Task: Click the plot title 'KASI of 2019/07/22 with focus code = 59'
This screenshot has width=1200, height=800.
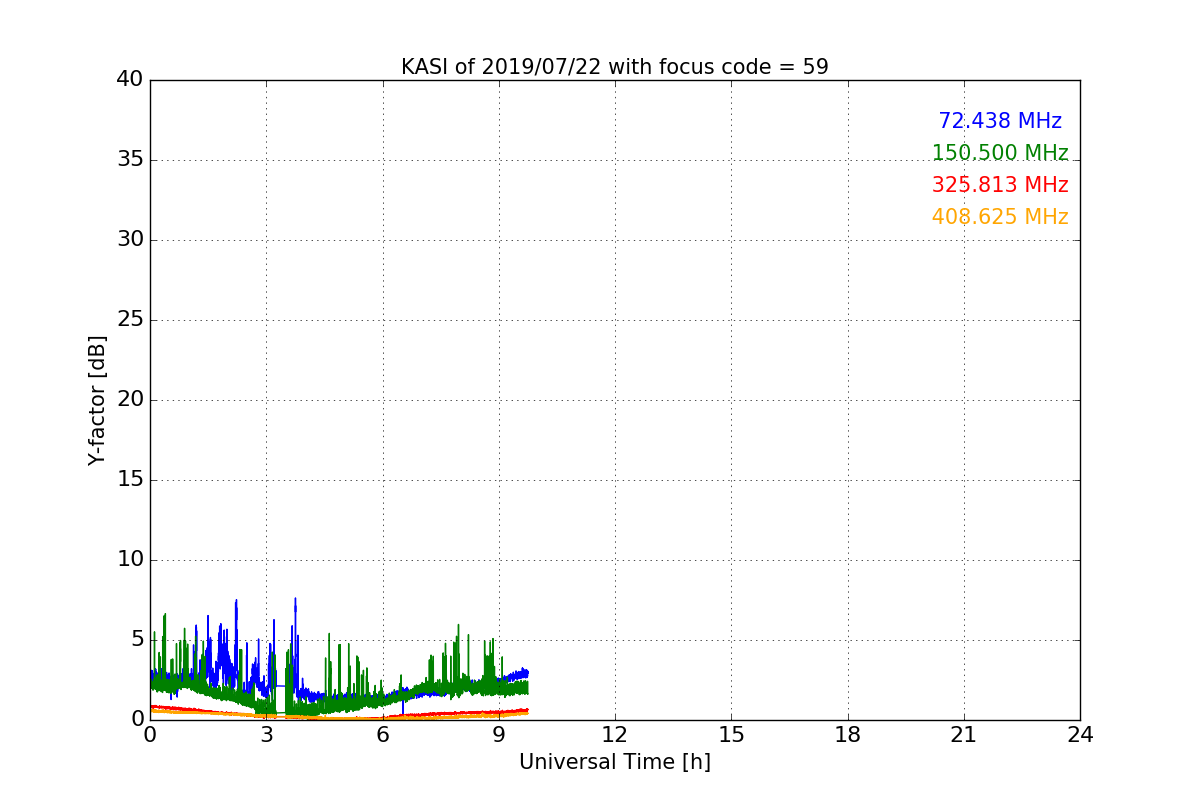Action: point(615,67)
